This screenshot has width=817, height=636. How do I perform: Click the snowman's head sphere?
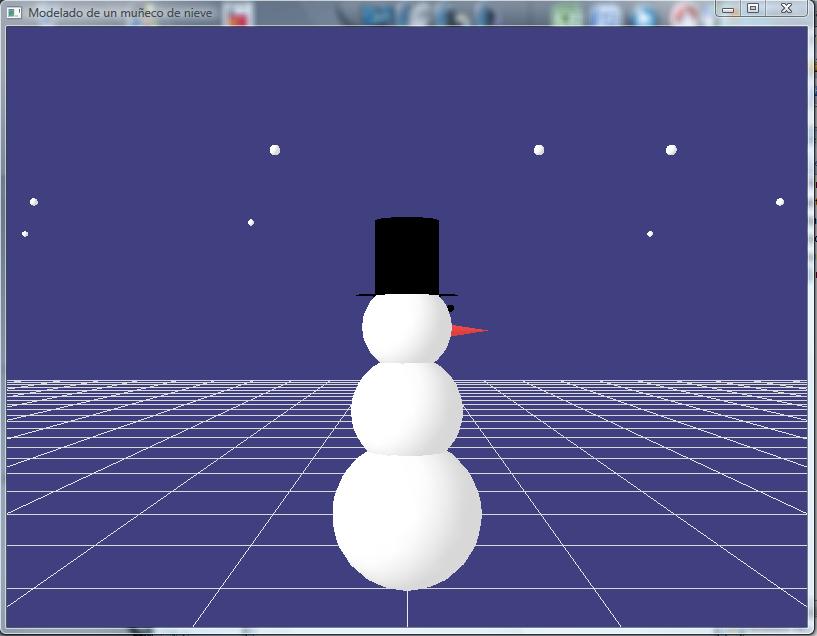point(406,328)
